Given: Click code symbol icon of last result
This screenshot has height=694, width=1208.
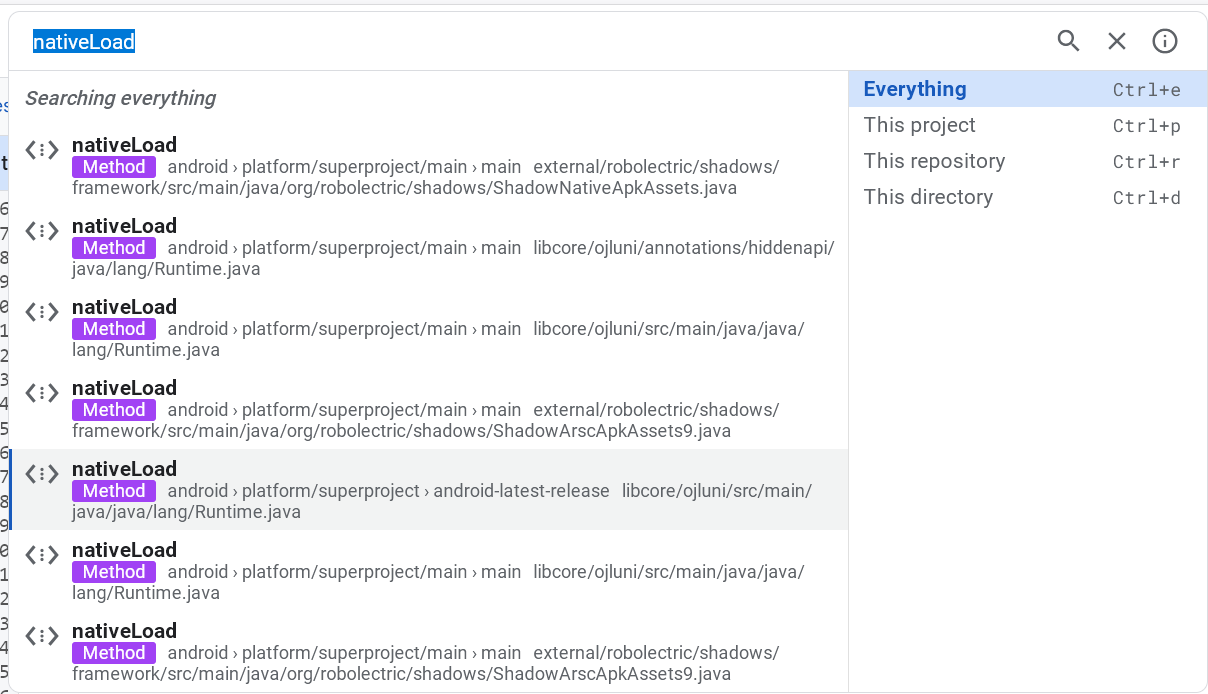Looking at the screenshot, I should [x=42, y=636].
